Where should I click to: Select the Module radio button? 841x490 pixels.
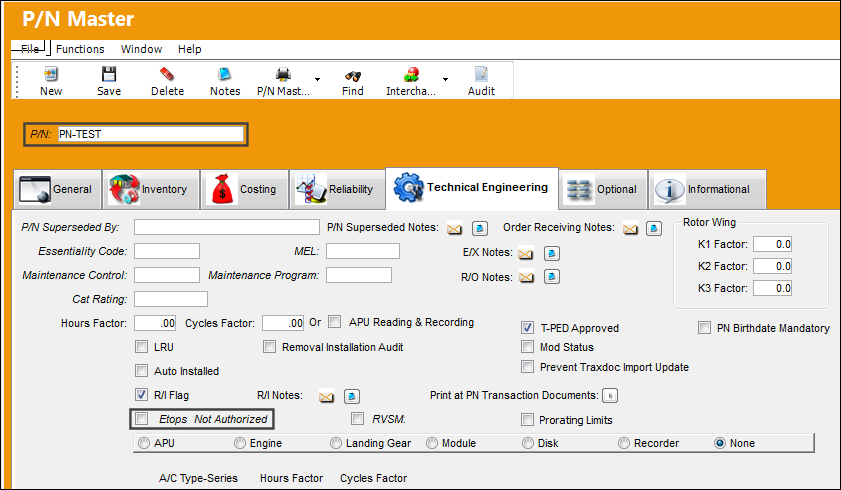[432, 443]
